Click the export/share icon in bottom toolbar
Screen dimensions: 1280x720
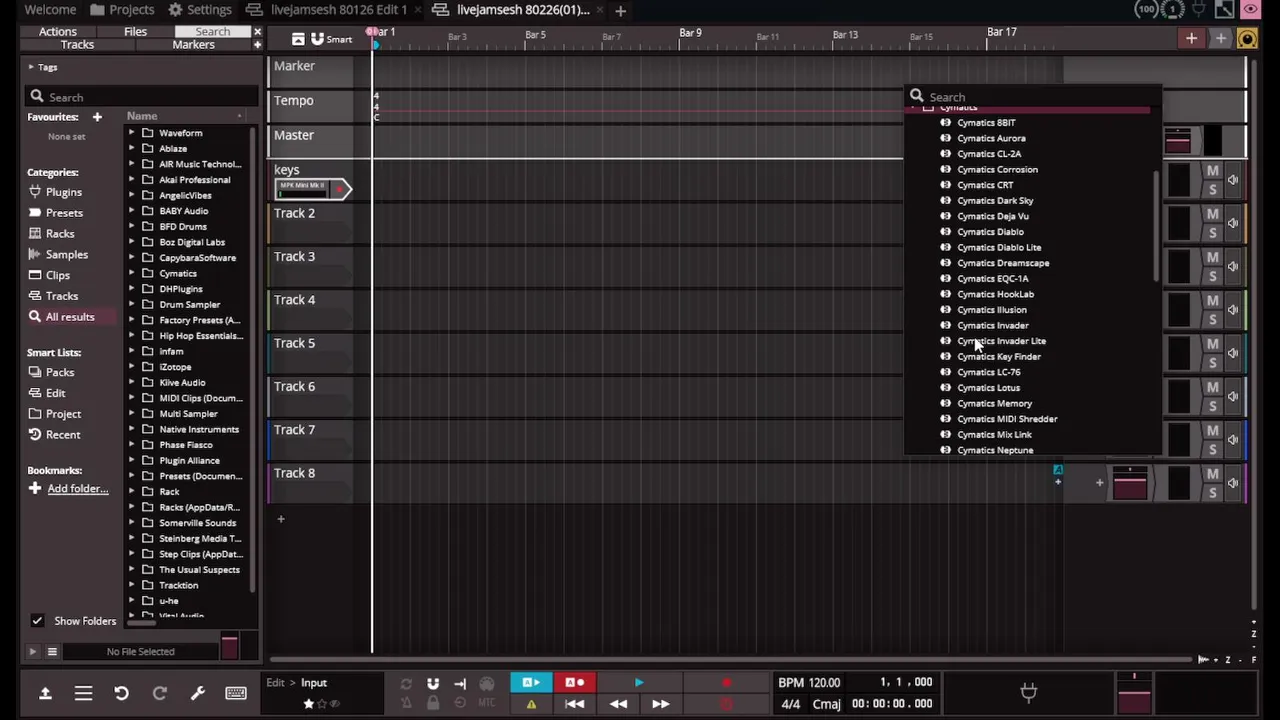pyautogui.click(x=45, y=693)
